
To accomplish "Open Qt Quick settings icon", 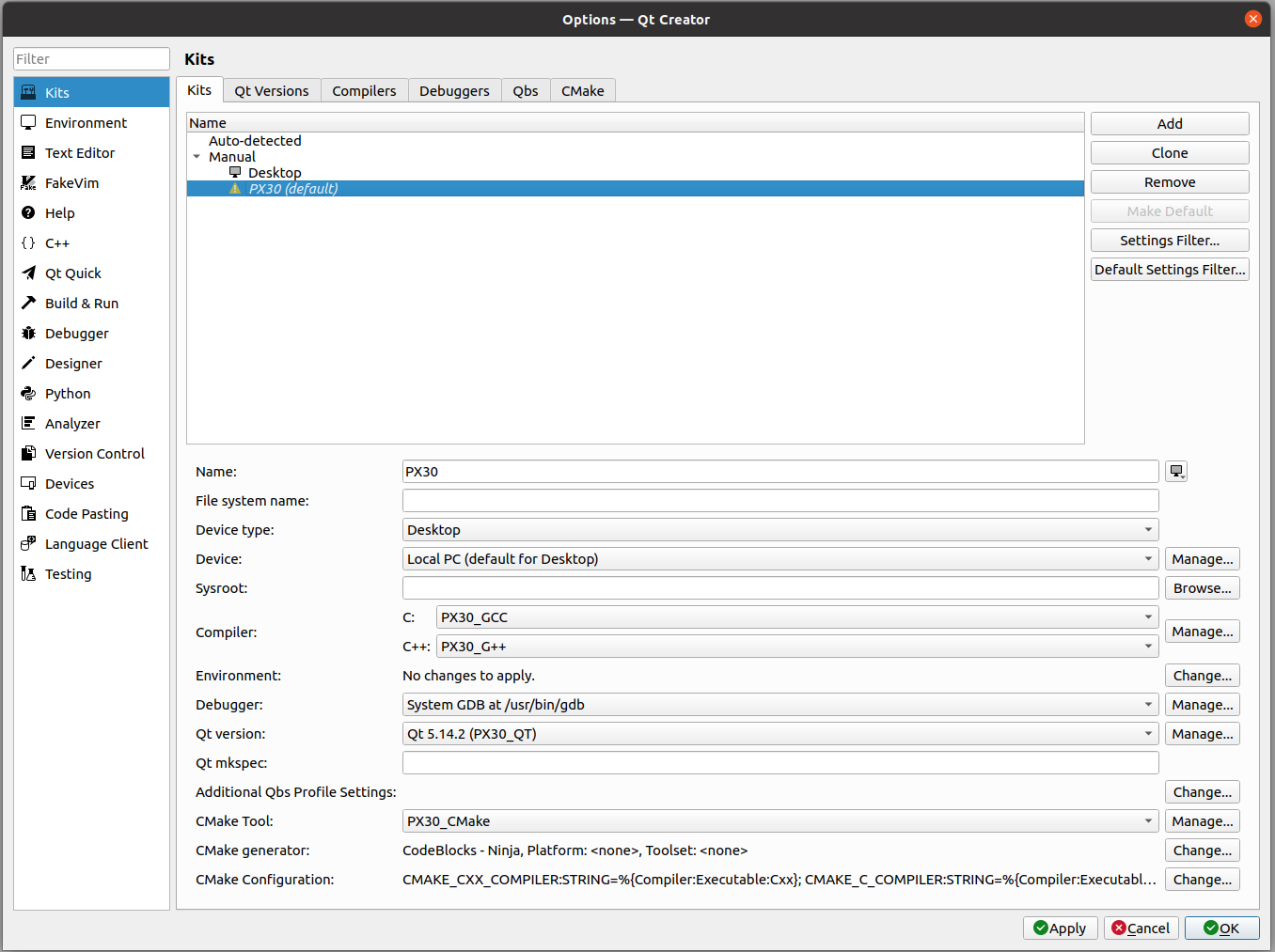I will (28, 273).
